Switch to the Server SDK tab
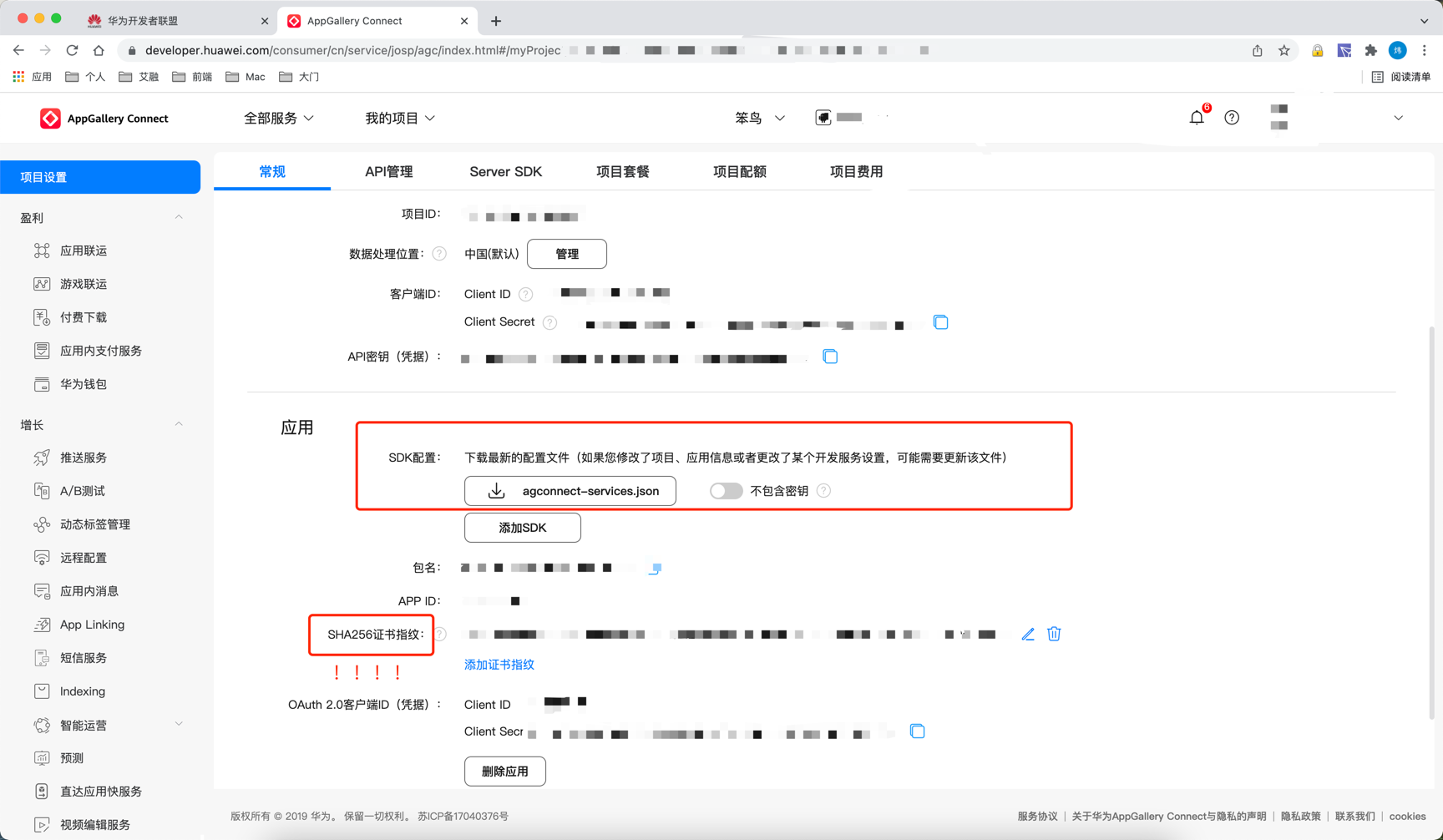The width and height of the screenshot is (1443, 840). click(x=505, y=171)
